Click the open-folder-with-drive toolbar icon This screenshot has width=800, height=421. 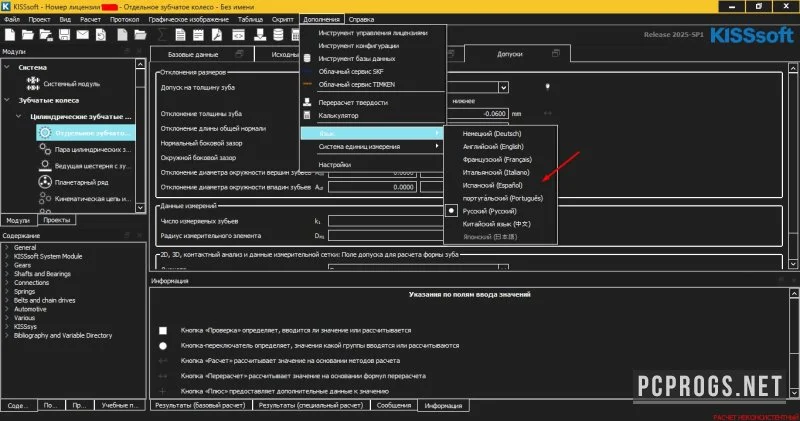pyautogui.click(x=46, y=35)
